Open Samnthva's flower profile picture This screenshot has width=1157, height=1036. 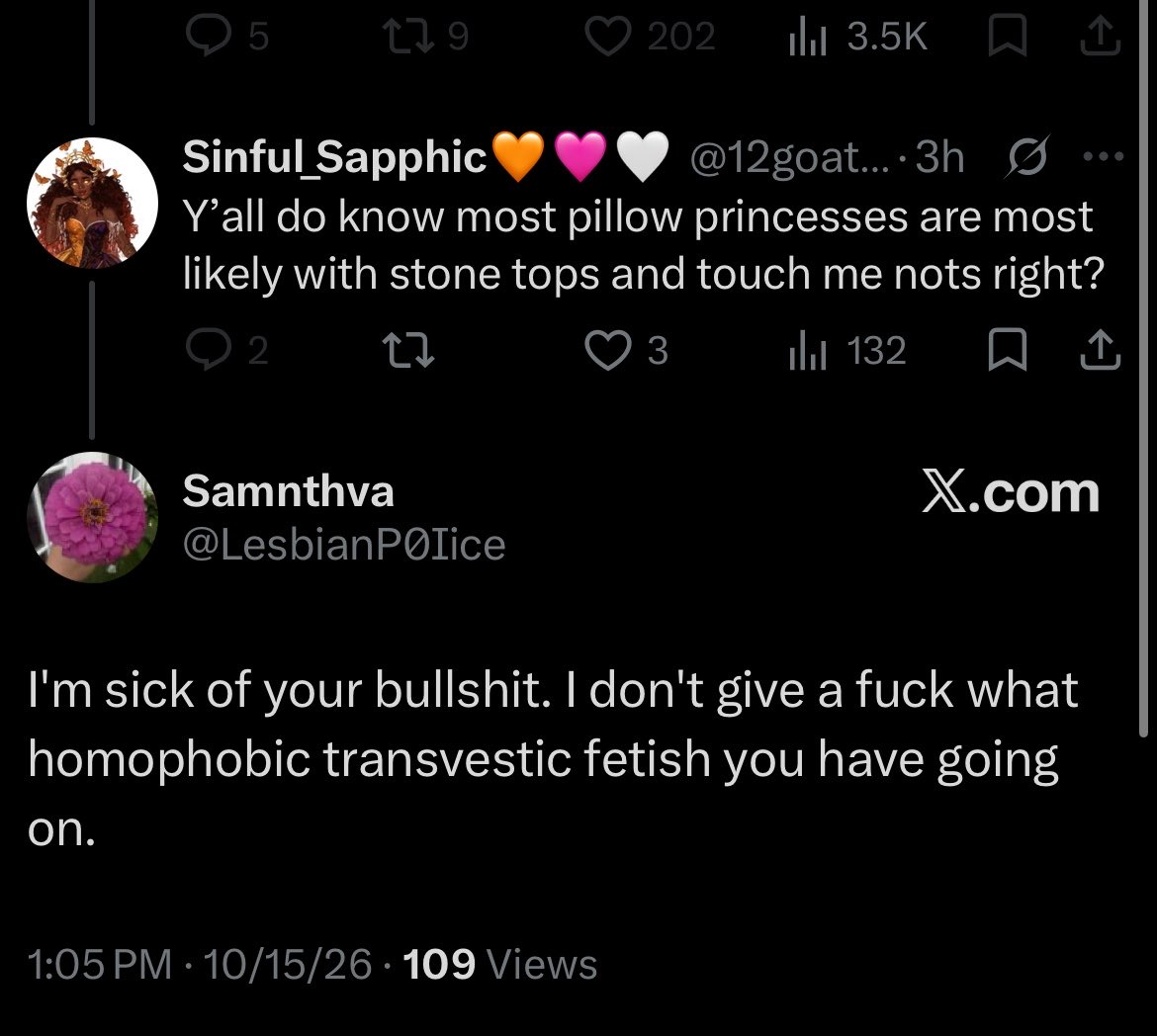point(92,517)
